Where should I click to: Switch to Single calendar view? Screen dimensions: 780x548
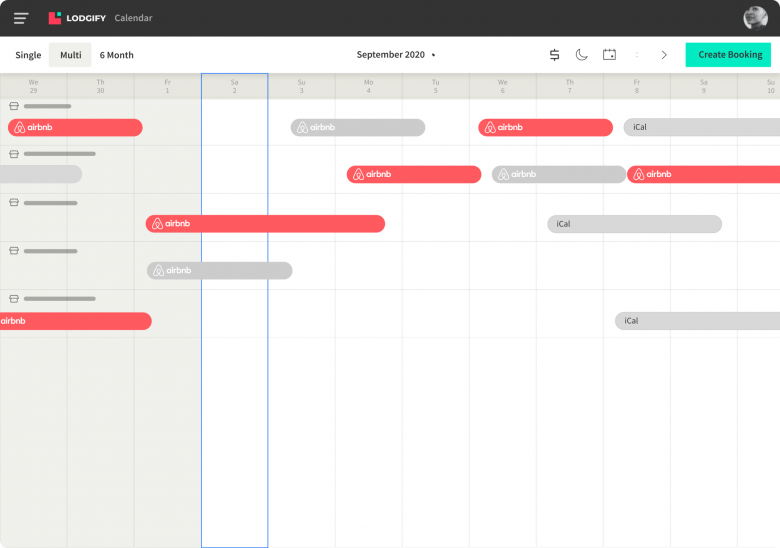pyautogui.click(x=28, y=55)
